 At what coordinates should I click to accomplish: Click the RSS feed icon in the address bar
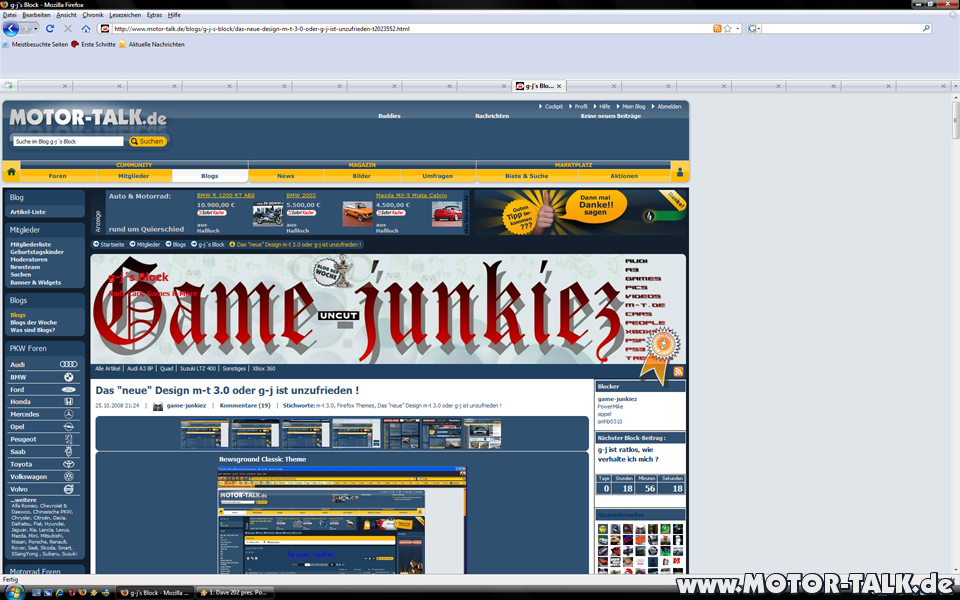pos(717,28)
